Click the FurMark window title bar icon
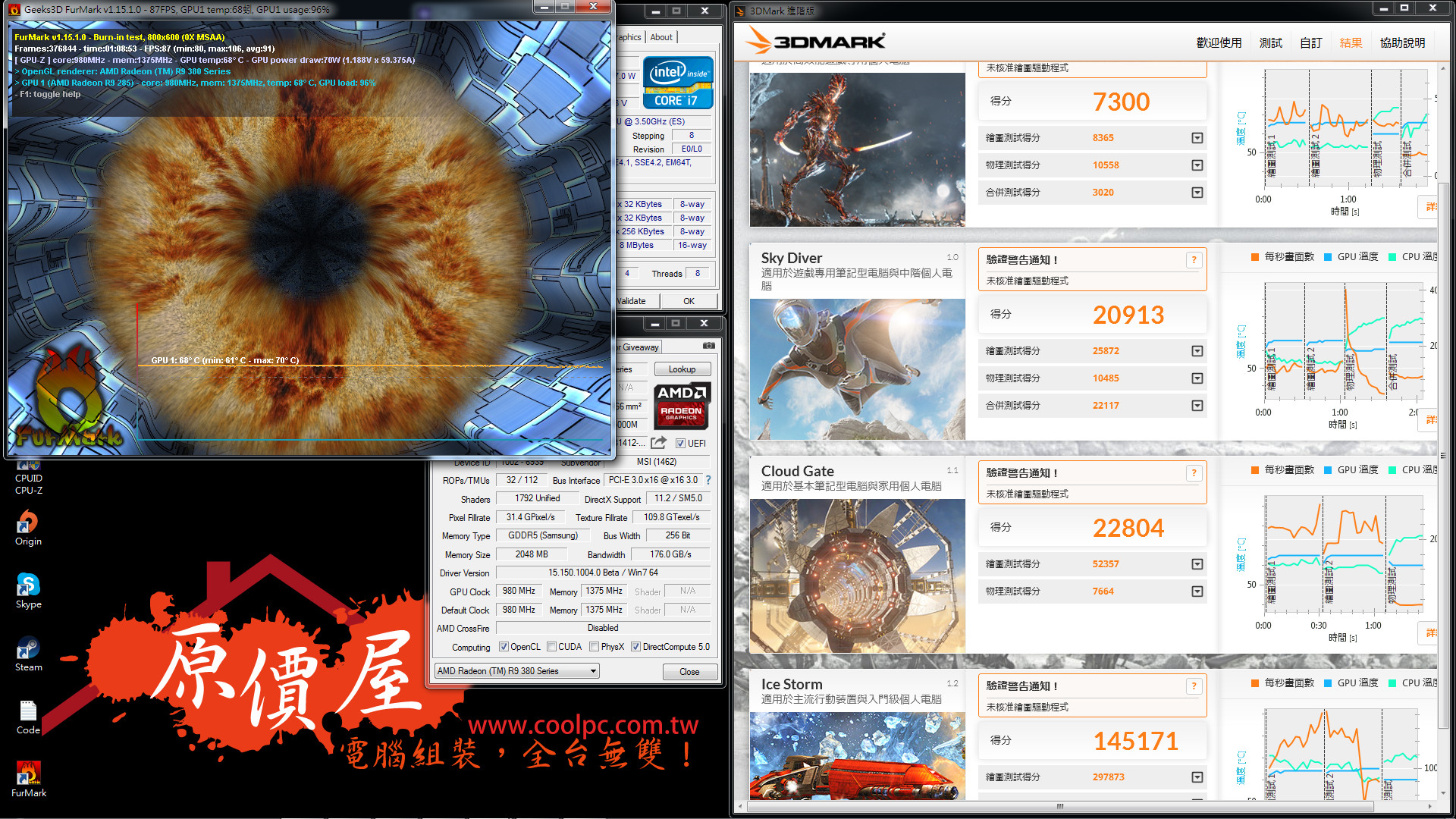This screenshot has height=819, width=1456. (14, 9)
